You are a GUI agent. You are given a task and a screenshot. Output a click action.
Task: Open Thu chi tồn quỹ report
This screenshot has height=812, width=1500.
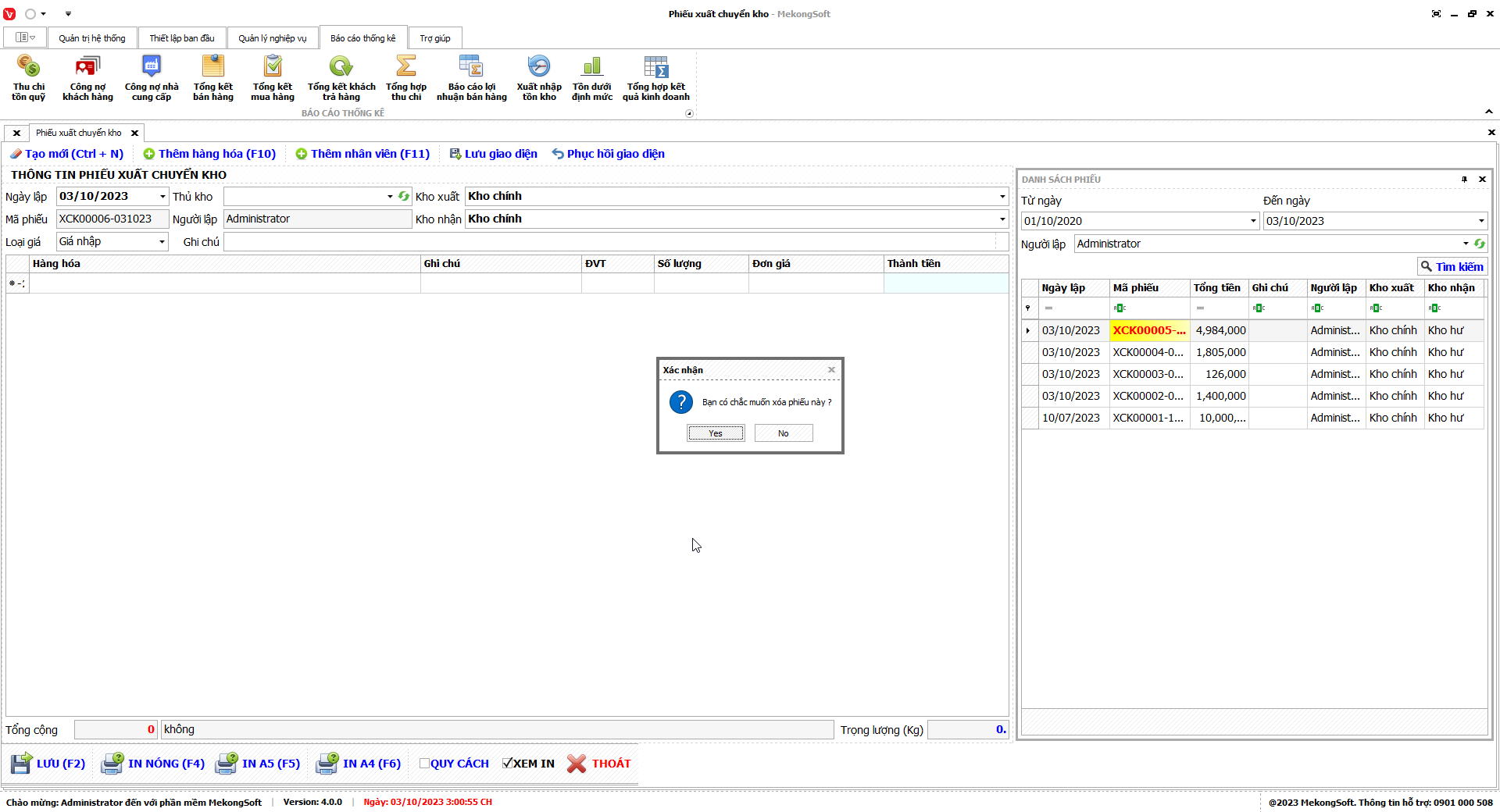pos(28,78)
